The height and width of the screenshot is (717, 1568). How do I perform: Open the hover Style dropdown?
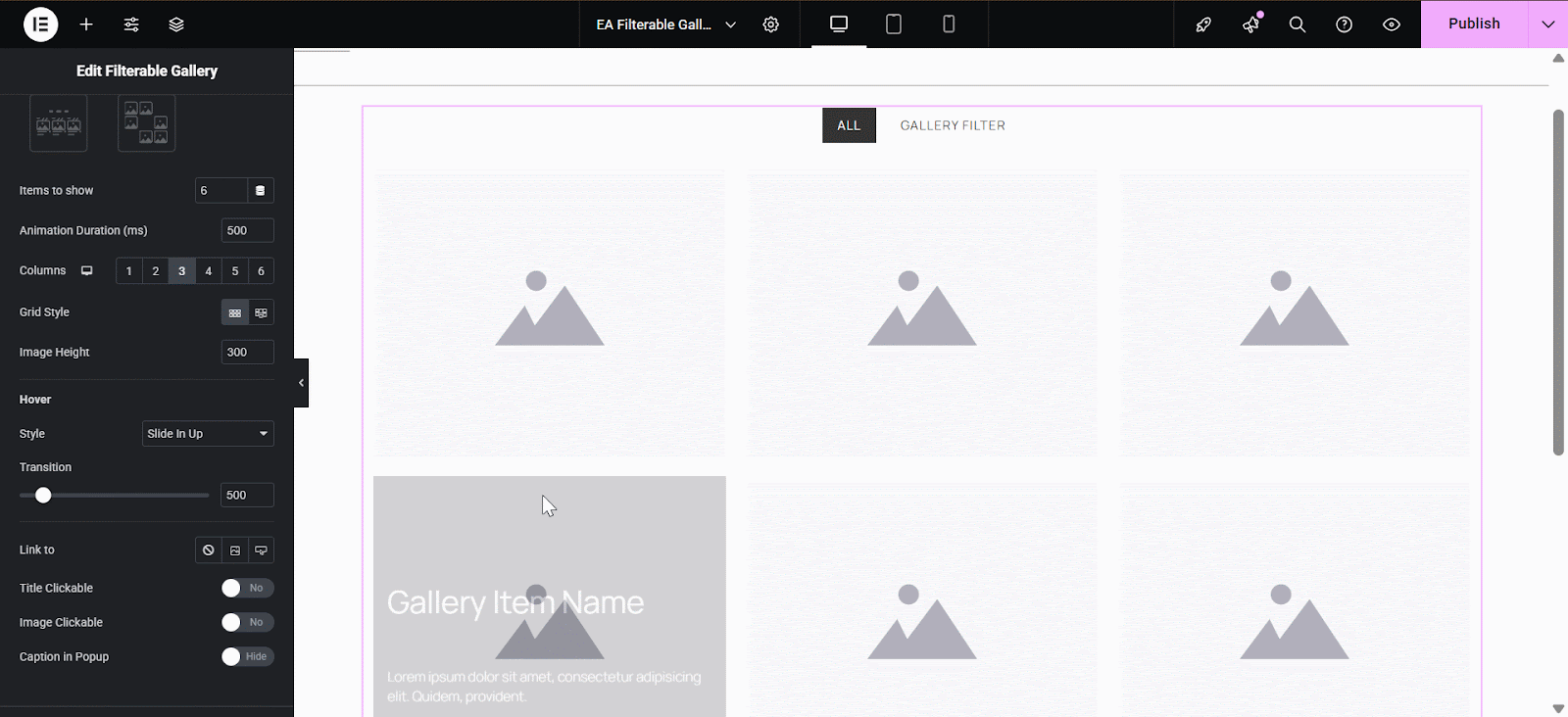208,434
